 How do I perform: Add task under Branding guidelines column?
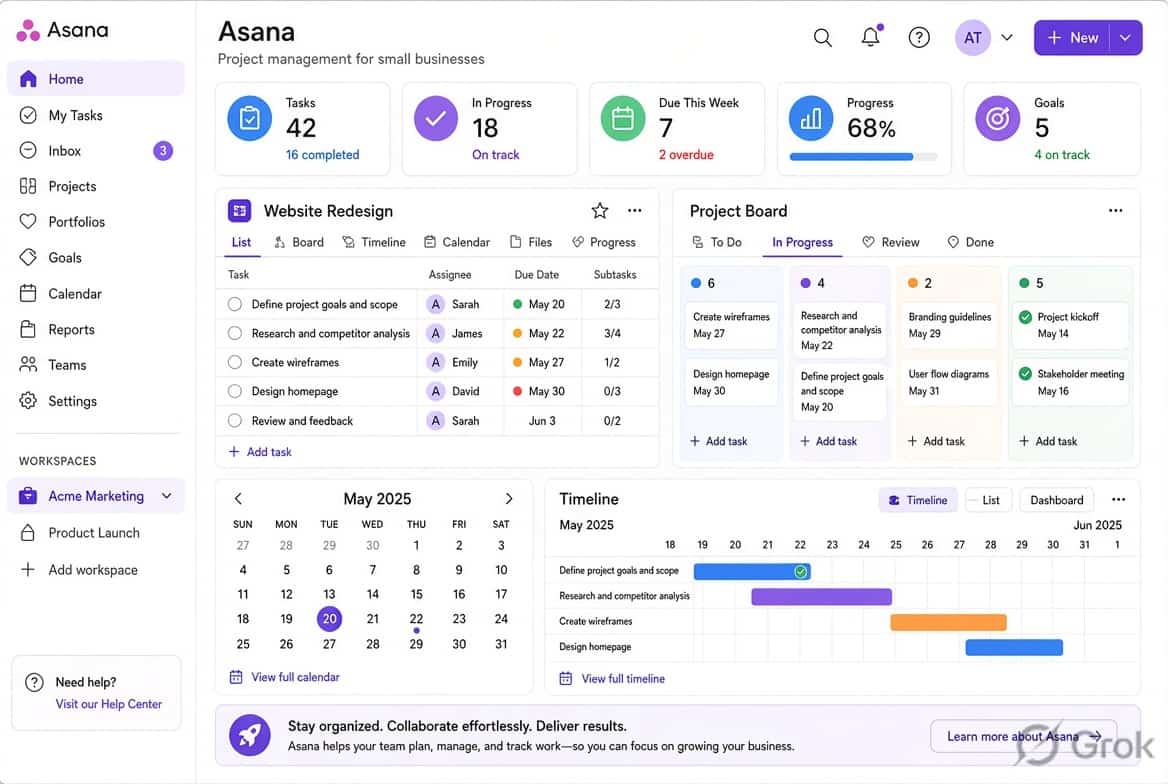[936, 441]
